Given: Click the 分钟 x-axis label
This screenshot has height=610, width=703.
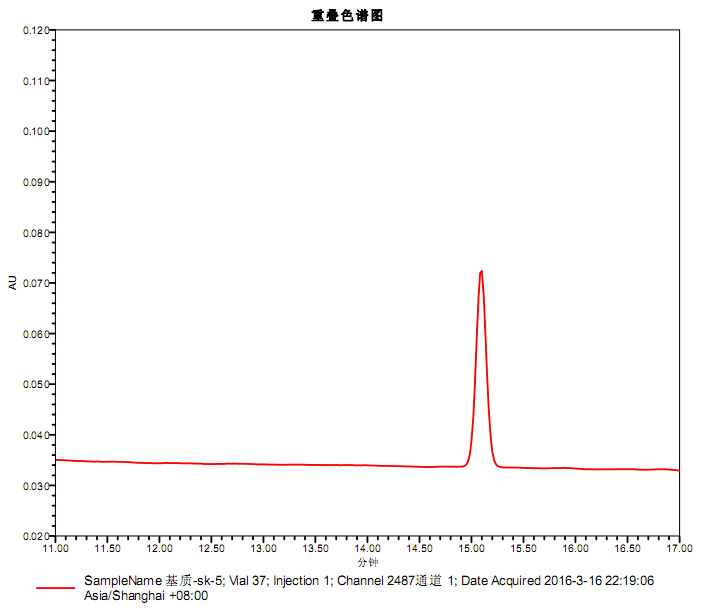Looking at the screenshot, I should (368, 562).
